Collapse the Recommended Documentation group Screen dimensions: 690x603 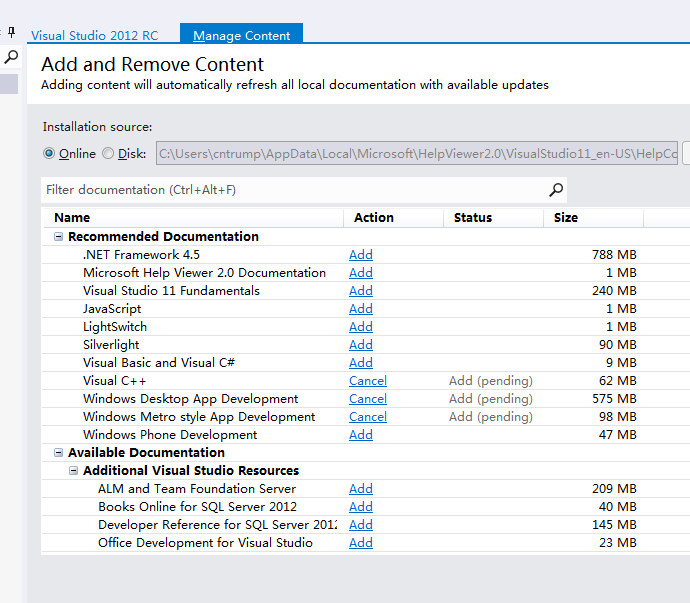point(58,237)
